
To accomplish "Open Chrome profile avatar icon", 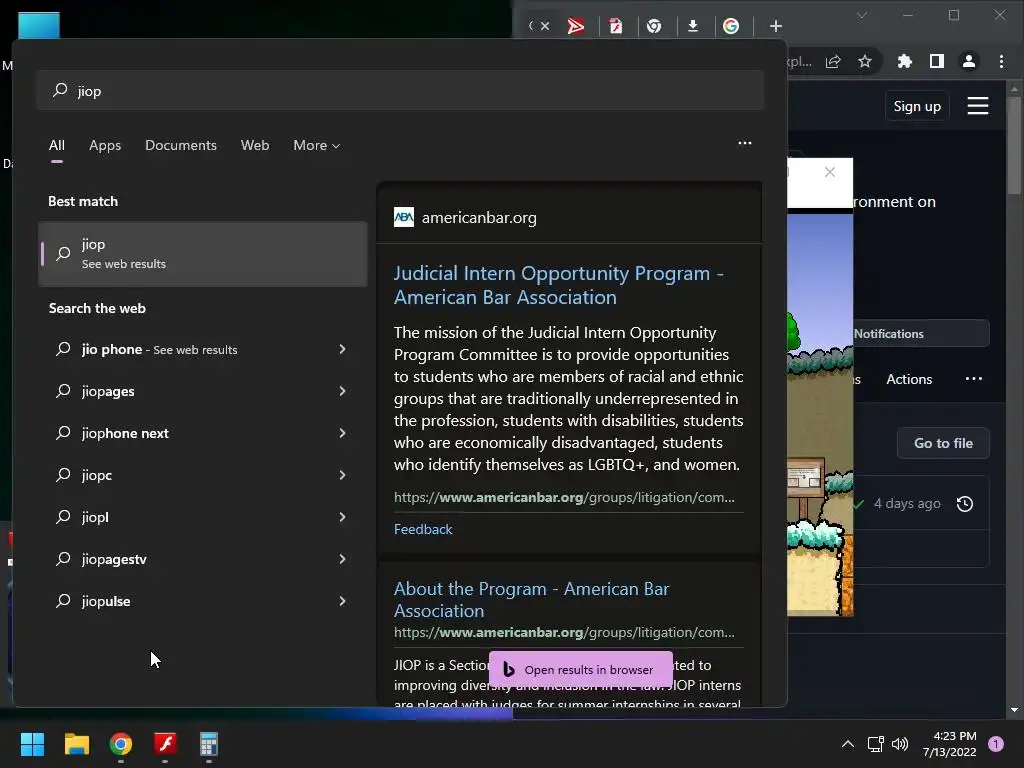I will [x=968, y=61].
